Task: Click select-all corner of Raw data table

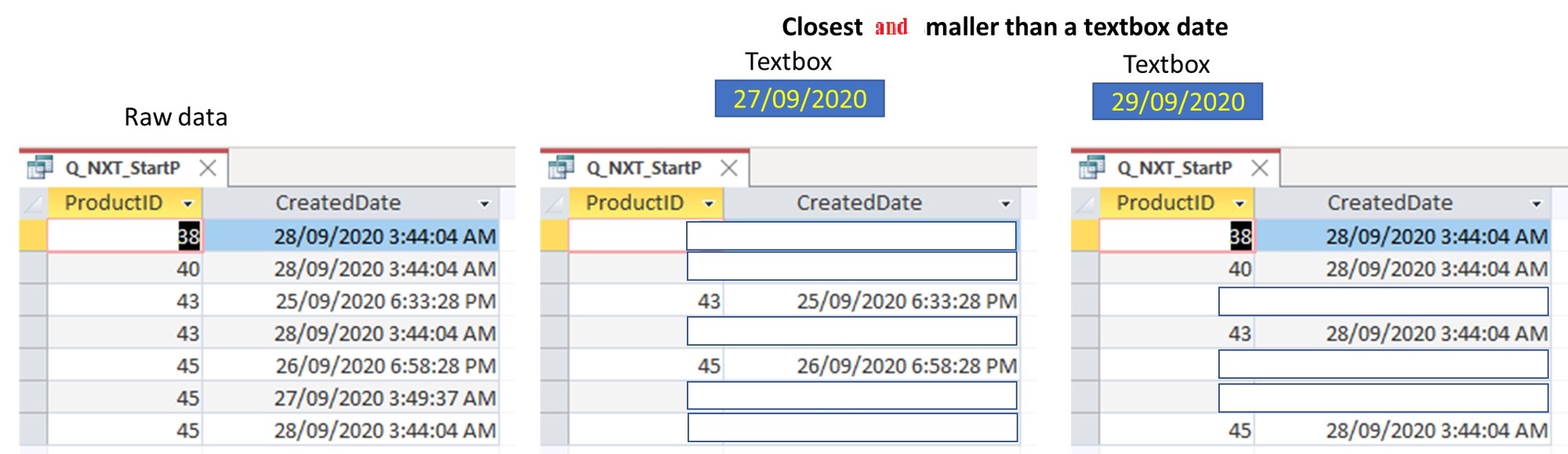Action: point(33,204)
